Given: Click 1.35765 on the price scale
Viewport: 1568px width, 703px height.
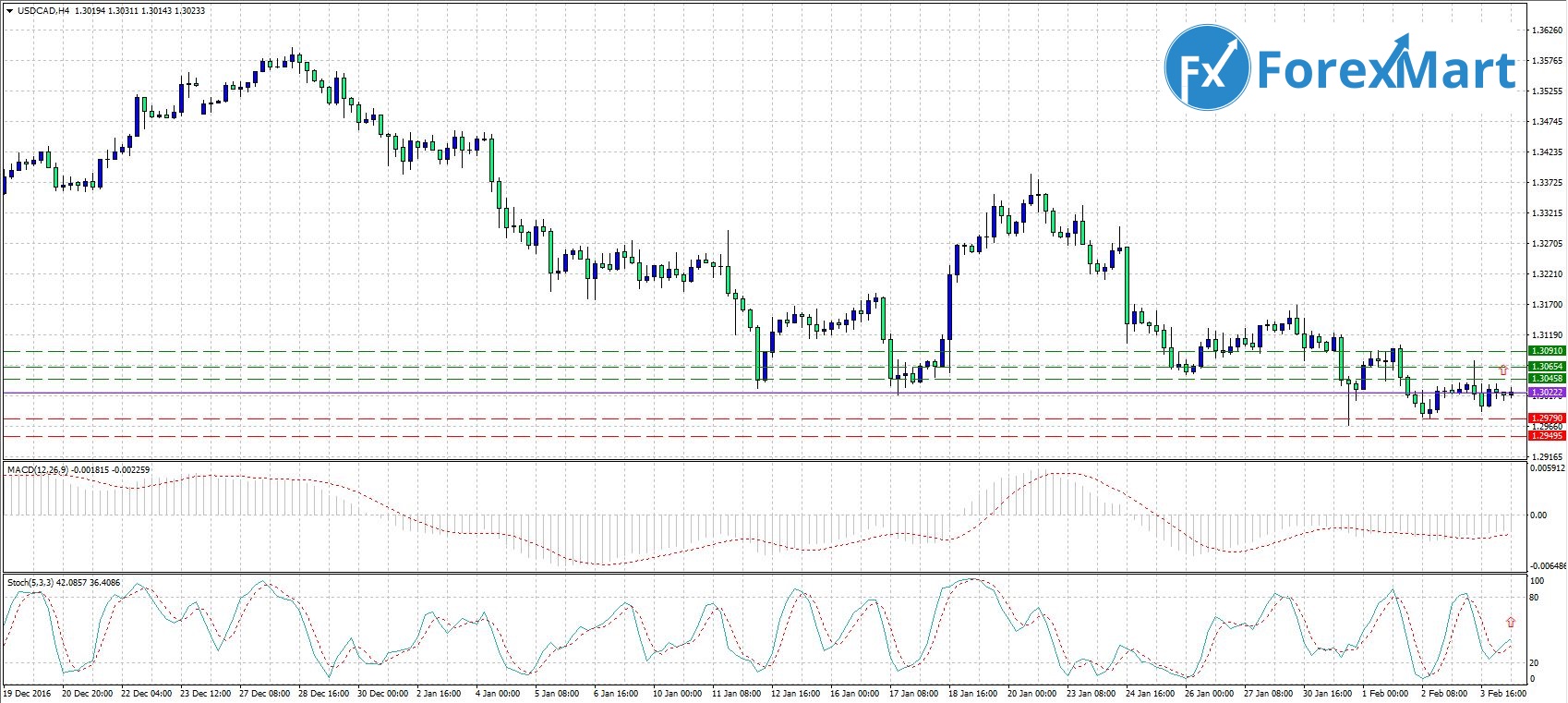Looking at the screenshot, I should click(1547, 61).
